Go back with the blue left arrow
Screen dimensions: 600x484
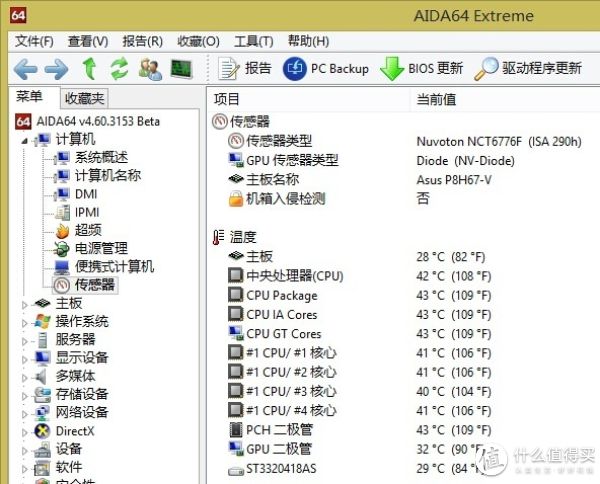[26, 69]
